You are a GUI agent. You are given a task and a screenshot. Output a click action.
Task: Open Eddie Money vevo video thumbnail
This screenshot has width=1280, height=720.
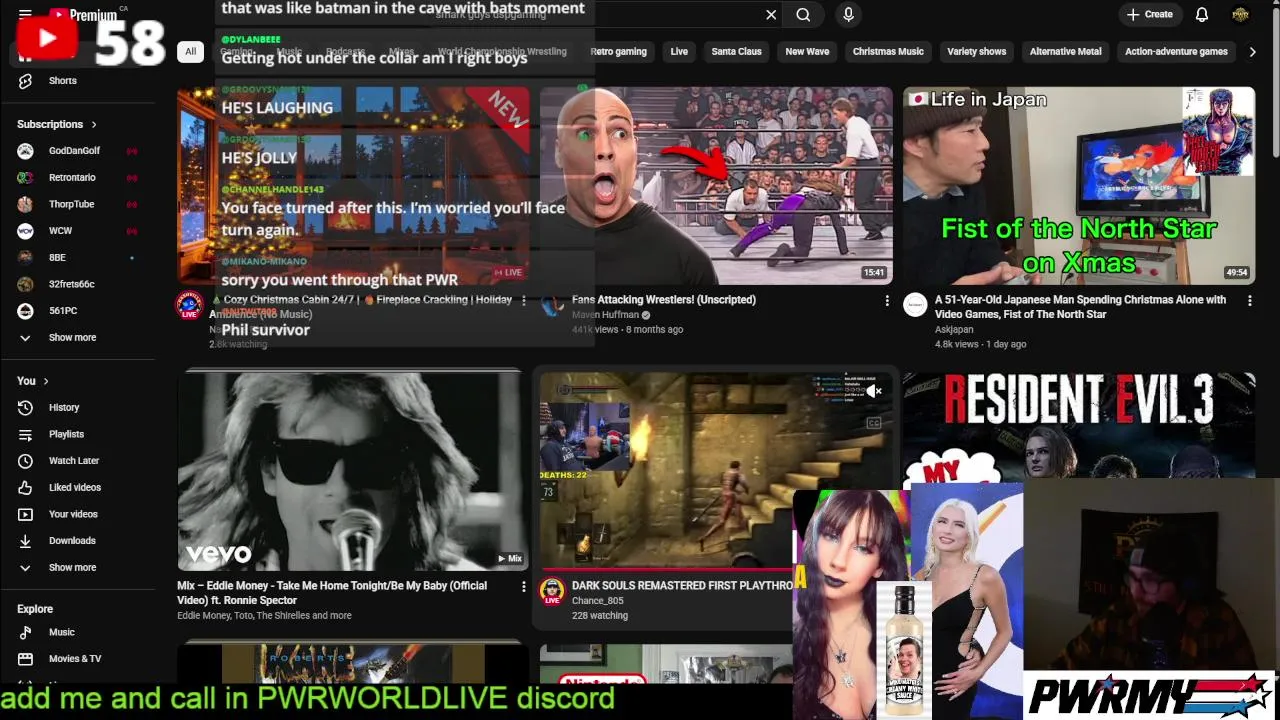(x=353, y=471)
